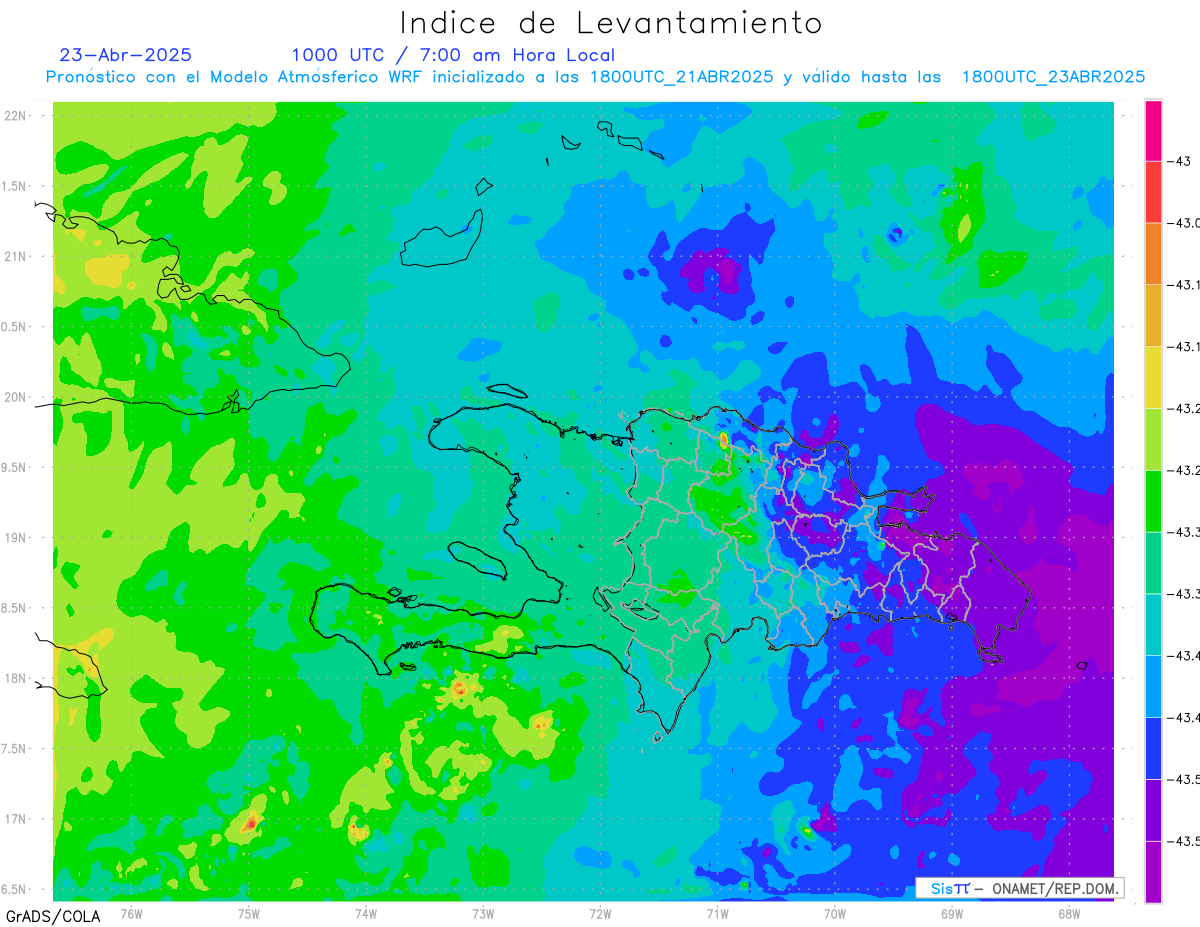Click the '69W' longitude label

[952, 913]
